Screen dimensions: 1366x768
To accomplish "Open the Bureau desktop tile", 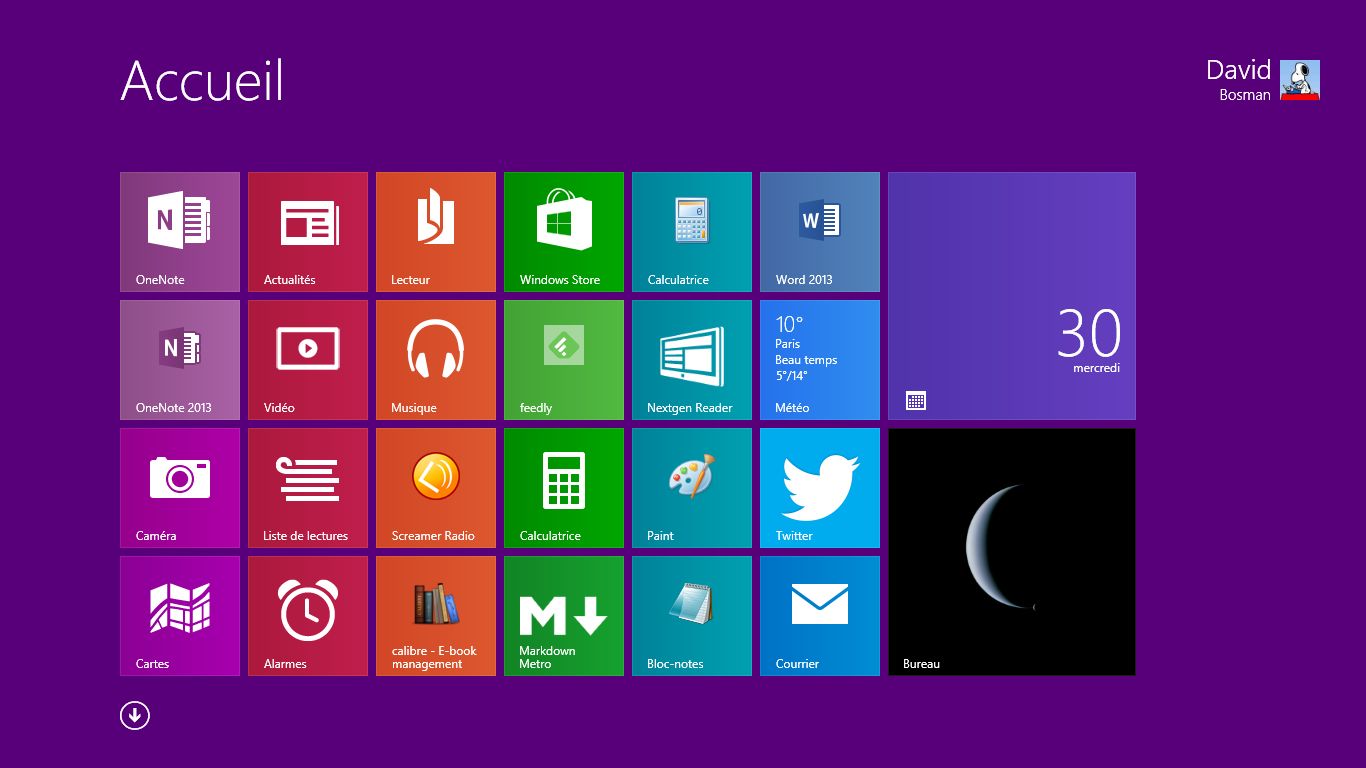I will coord(1011,552).
